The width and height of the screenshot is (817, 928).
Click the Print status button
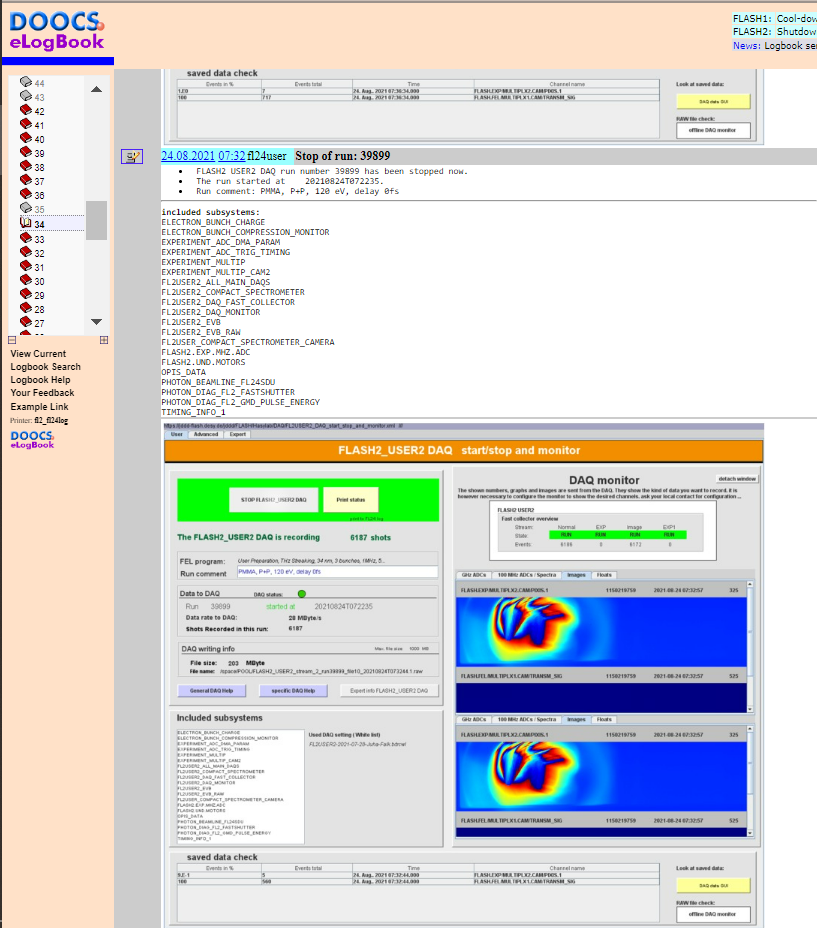pyautogui.click(x=351, y=499)
